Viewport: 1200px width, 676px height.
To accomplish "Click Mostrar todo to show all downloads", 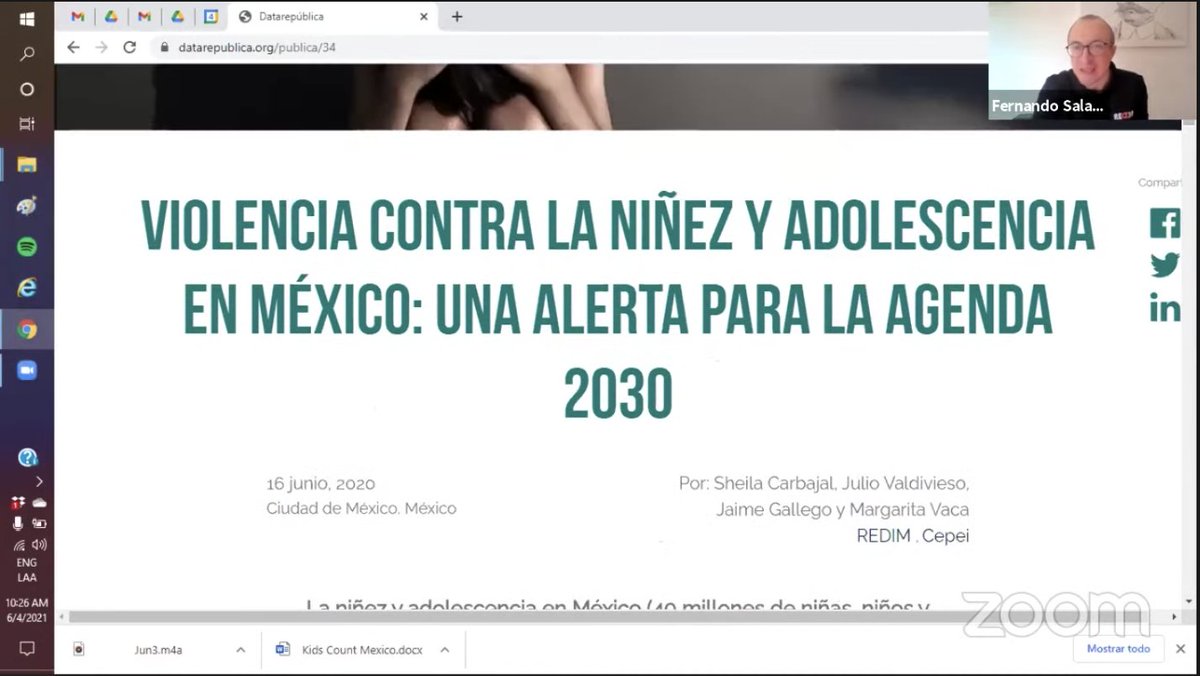I will click(x=1118, y=649).
